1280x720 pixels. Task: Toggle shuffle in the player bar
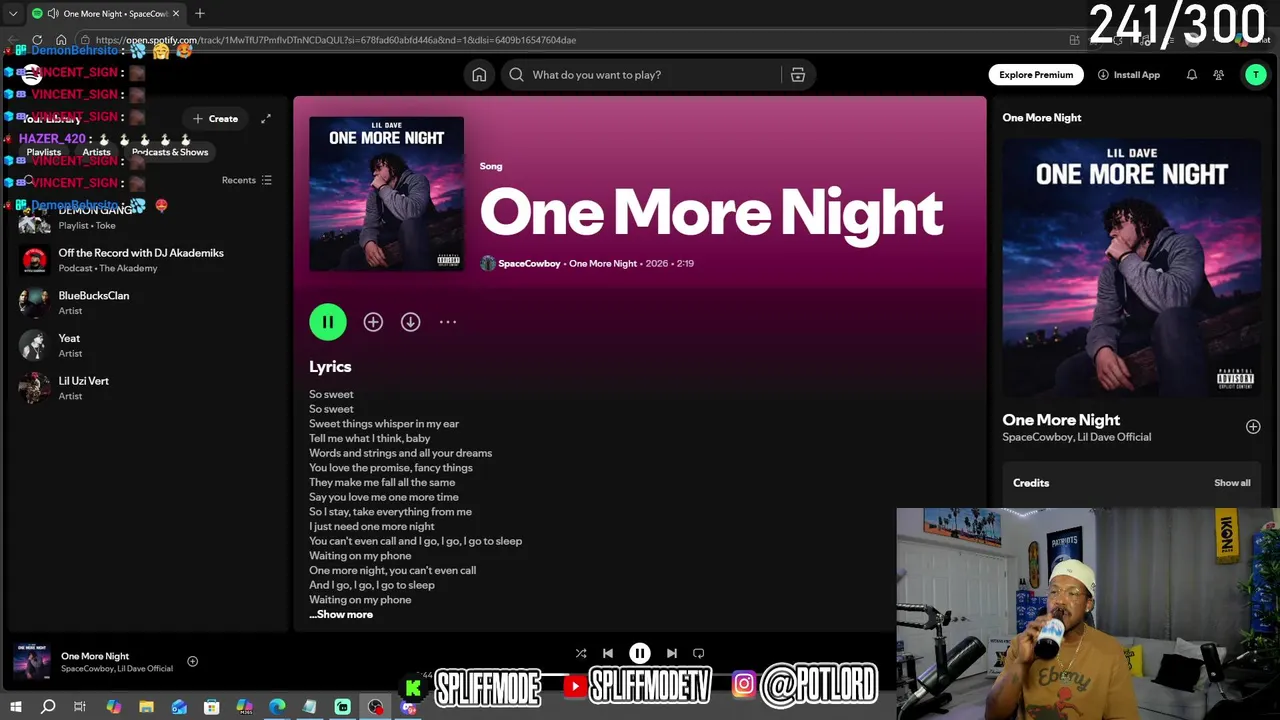580,653
